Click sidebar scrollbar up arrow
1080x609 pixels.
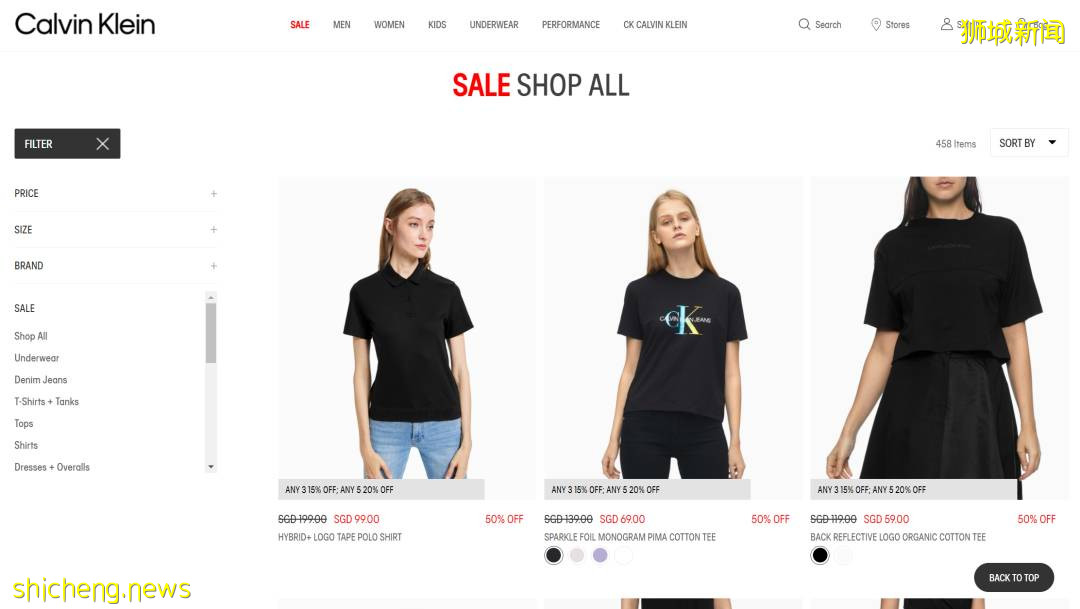click(211, 297)
